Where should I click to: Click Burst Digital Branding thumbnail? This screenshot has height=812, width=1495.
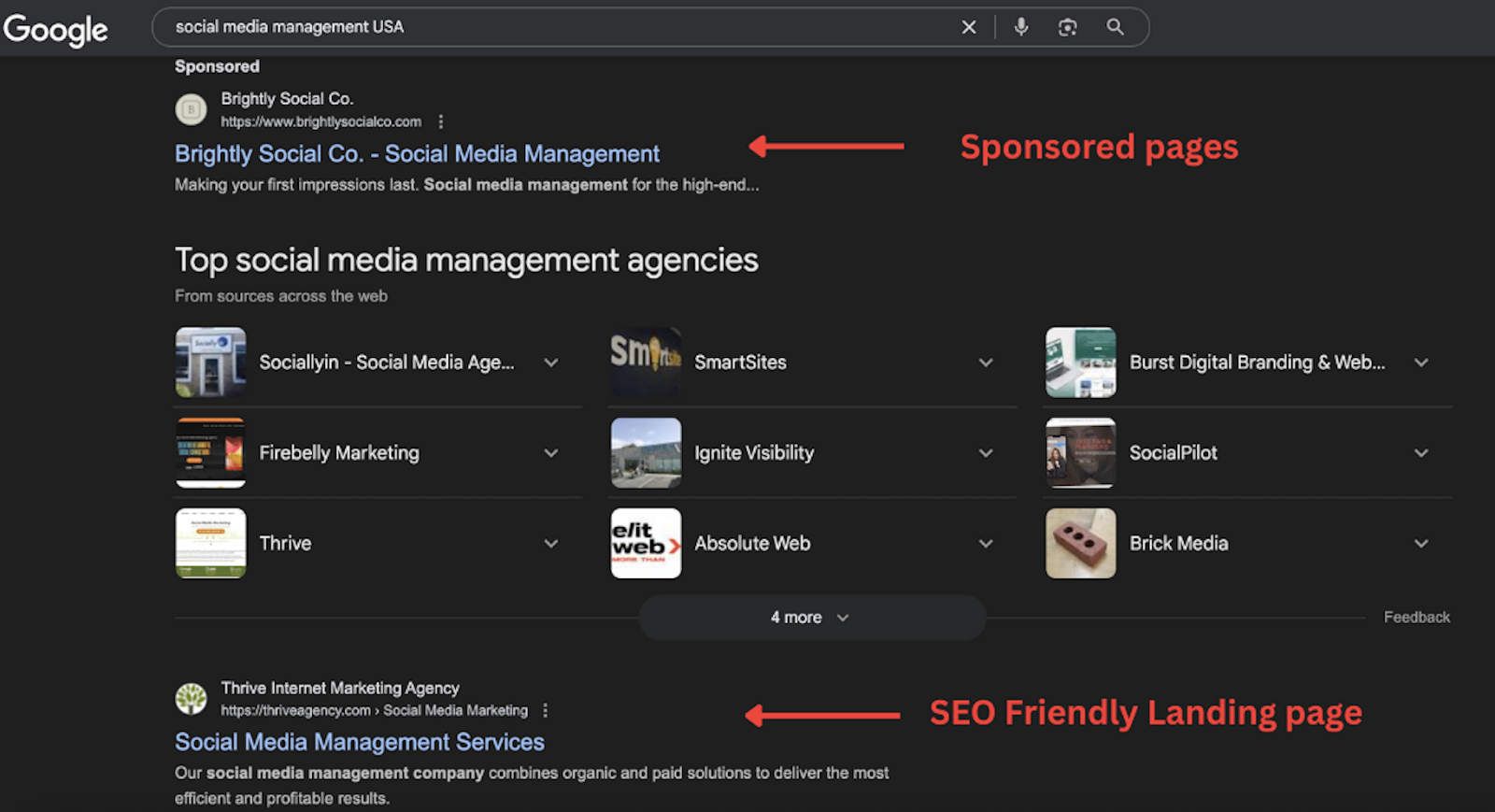1080,362
